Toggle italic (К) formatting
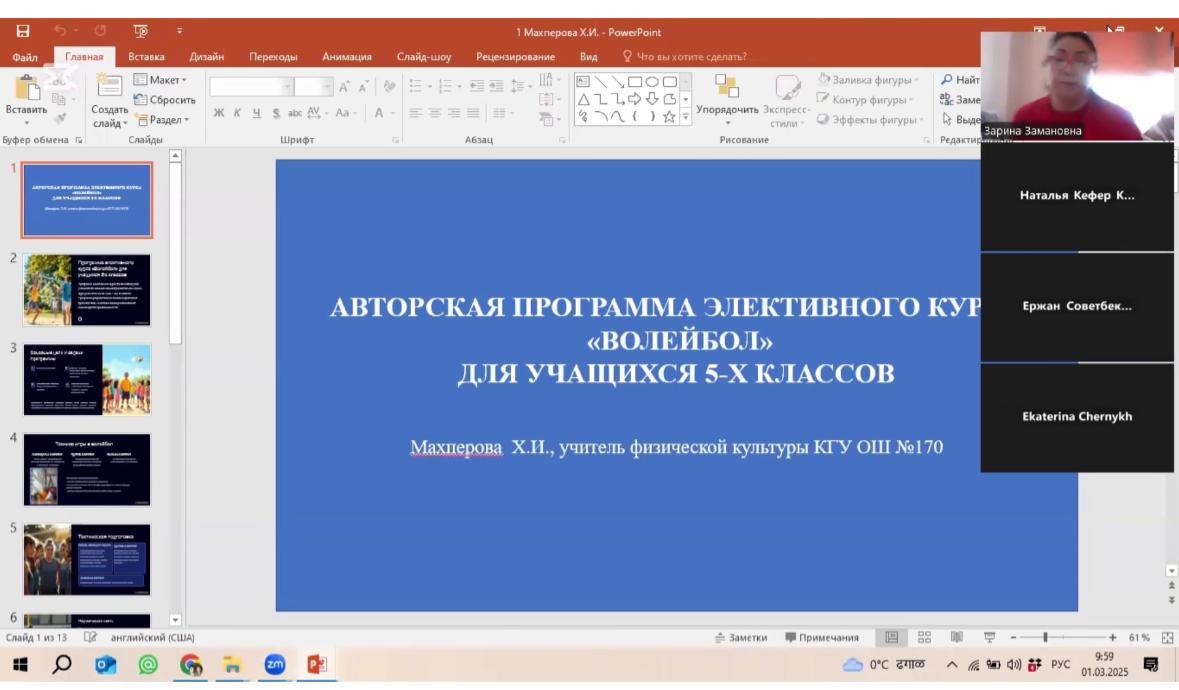Viewport: 1179px width, 690px height. [x=237, y=113]
